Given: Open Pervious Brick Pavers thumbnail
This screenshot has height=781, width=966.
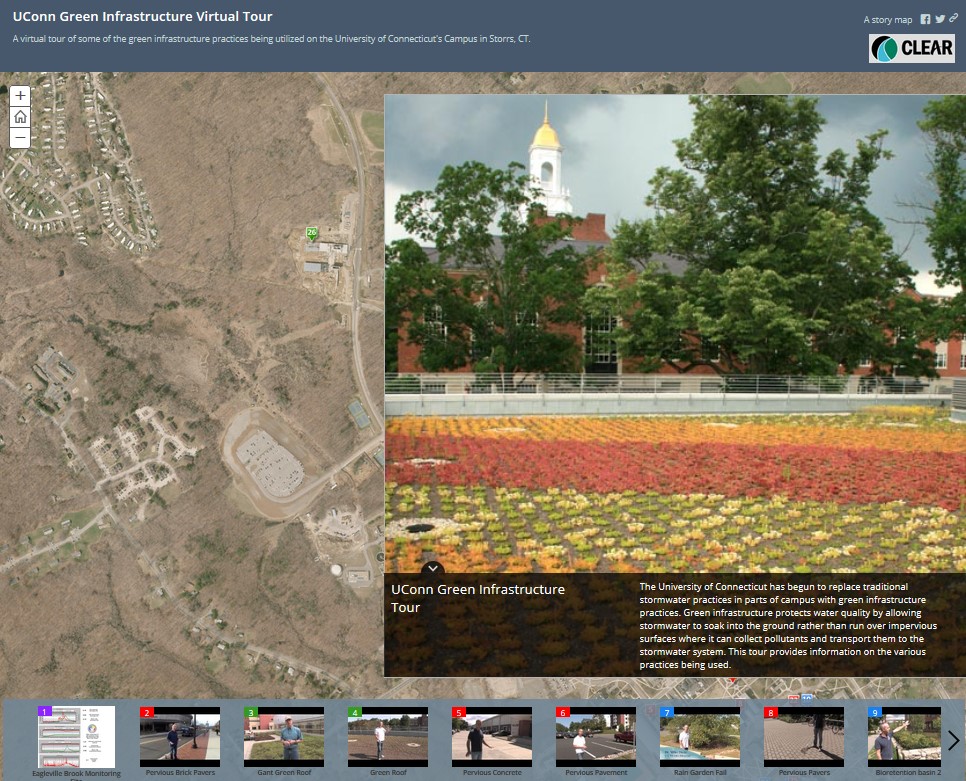Looking at the screenshot, I should point(180,737).
